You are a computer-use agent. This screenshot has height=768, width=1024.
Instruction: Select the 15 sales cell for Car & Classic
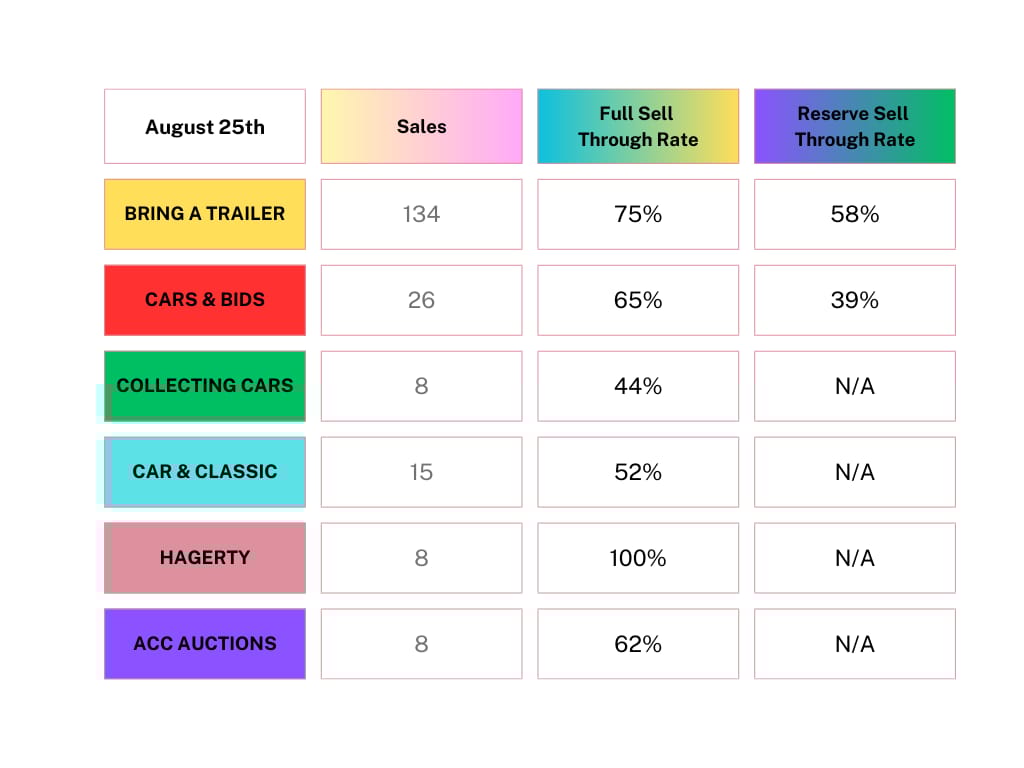(x=421, y=472)
